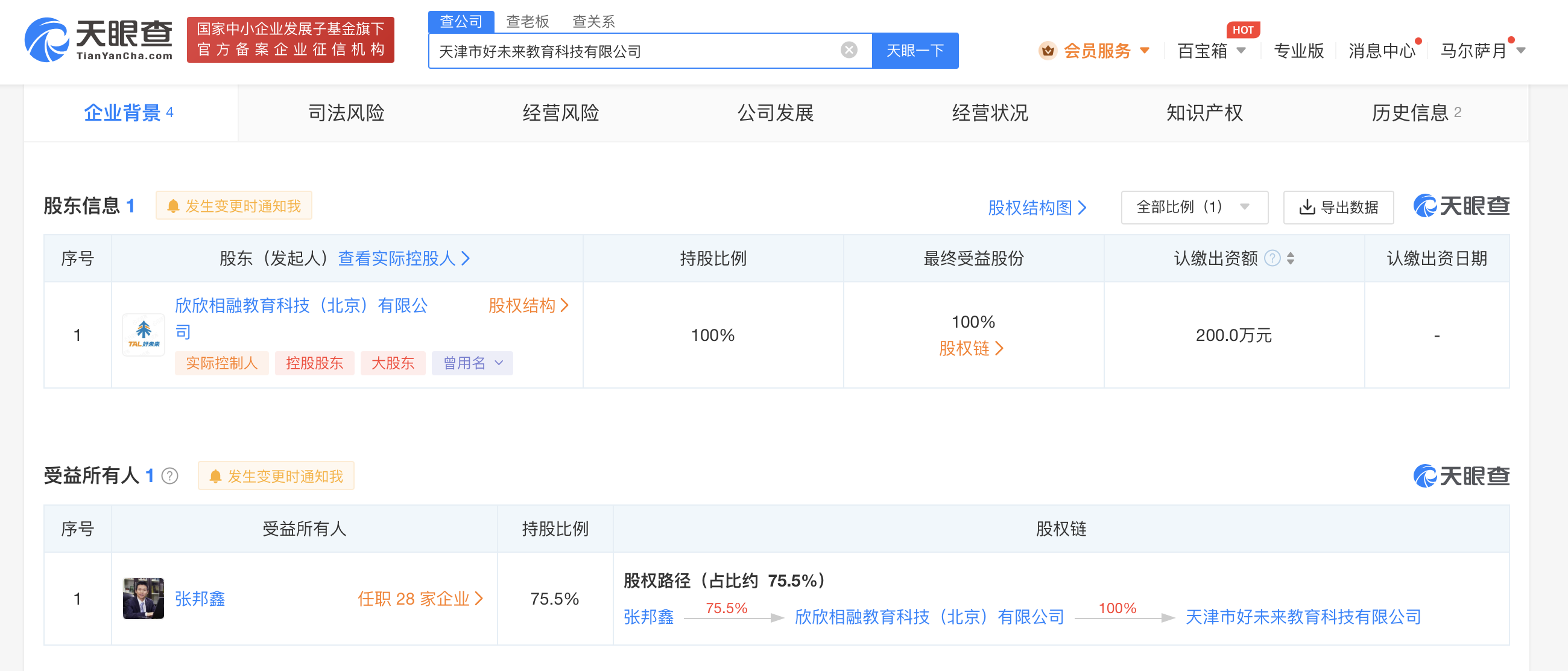1568x671 pixels.
Task: Select the 查公司 search tab
Action: [461, 22]
